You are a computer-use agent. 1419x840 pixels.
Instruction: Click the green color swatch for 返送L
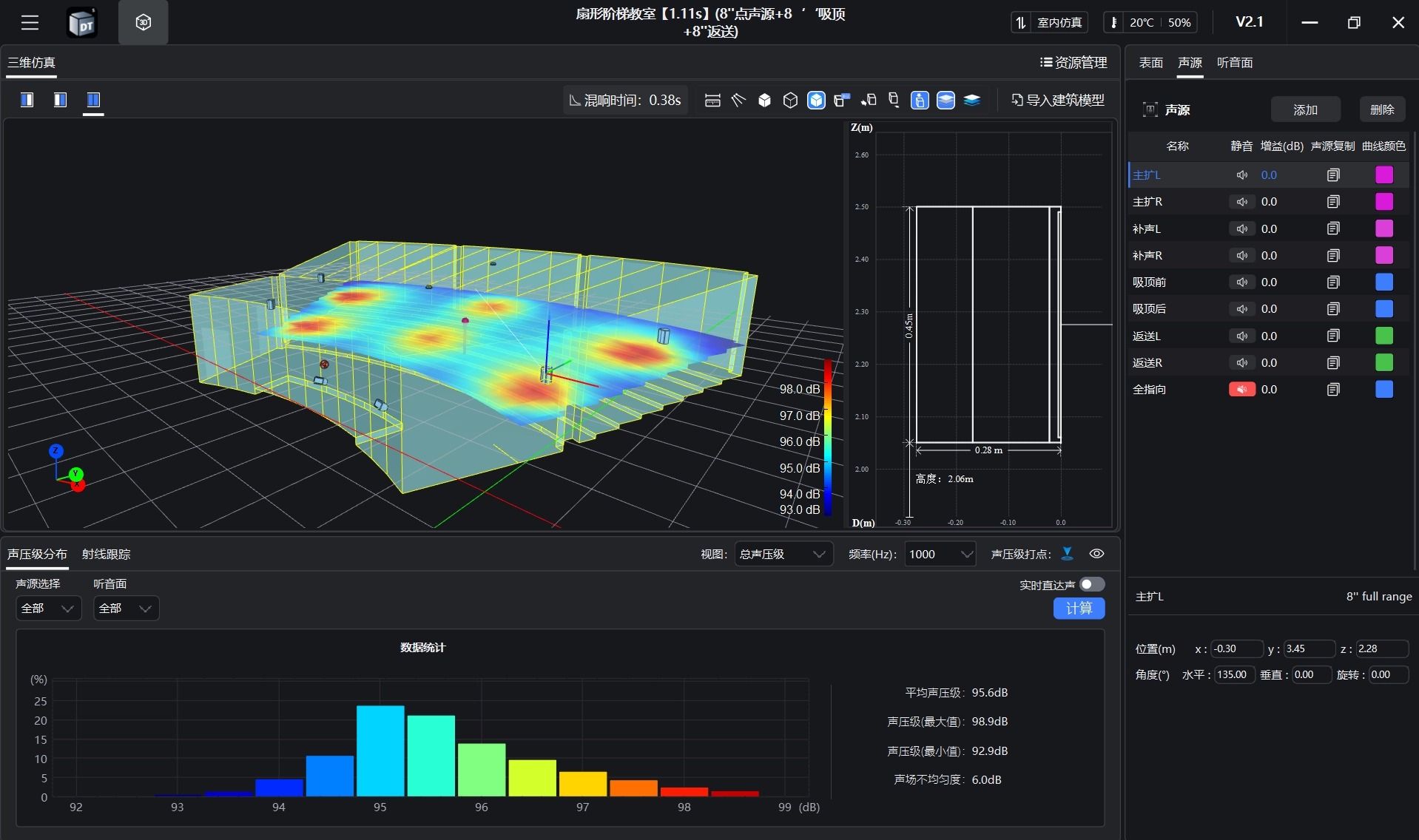[x=1383, y=336]
